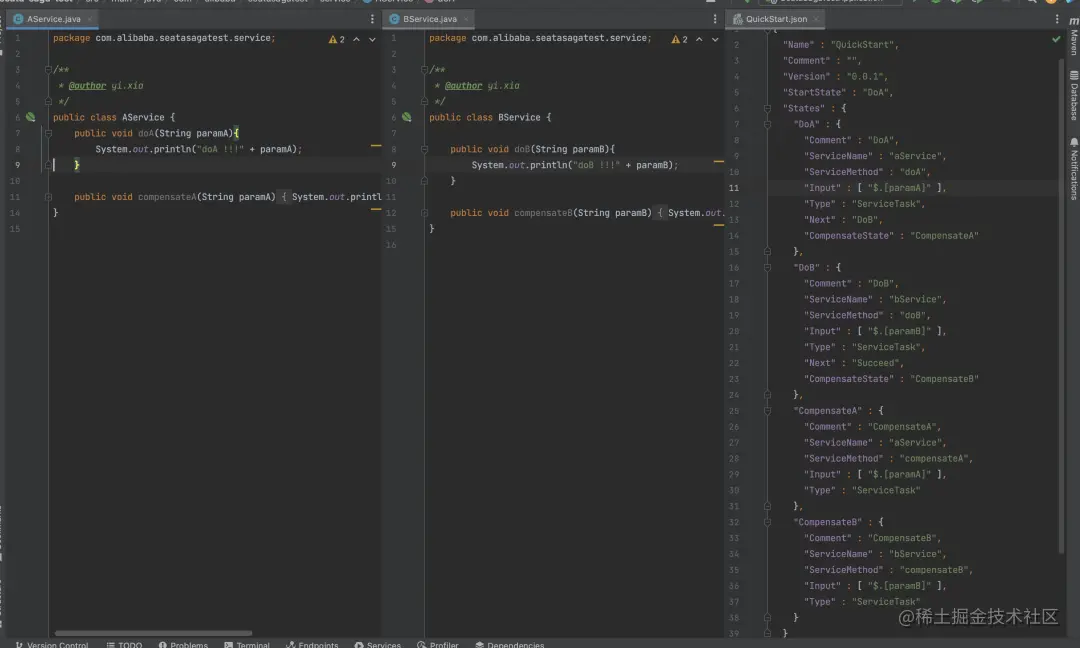The height and width of the screenshot is (648, 1080).
Task: Click line number 11 in QuickStart.json gutter
Action: 734,188
